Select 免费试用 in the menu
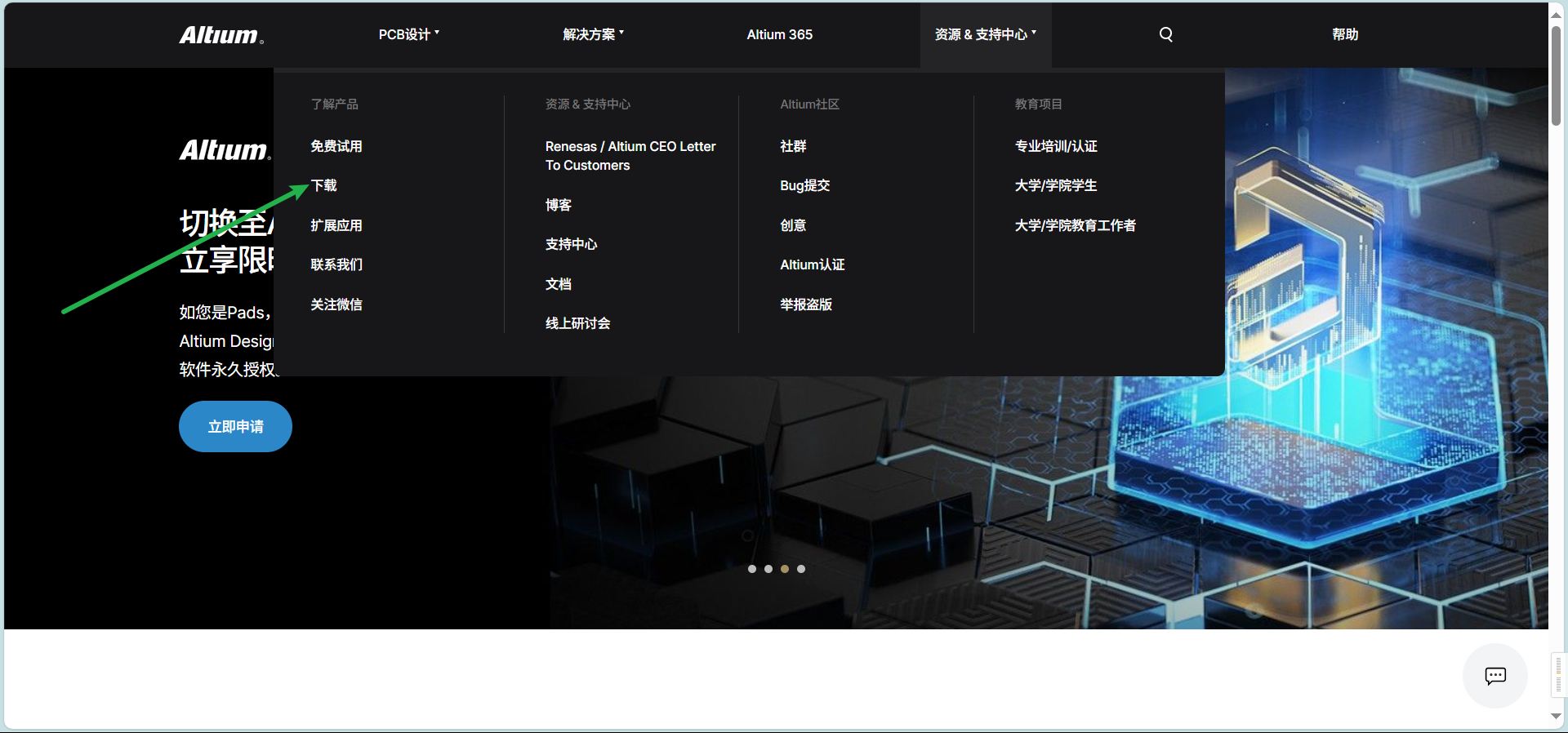The width and height of the screenshot is (1568, 733). click(x=336, y=146)
